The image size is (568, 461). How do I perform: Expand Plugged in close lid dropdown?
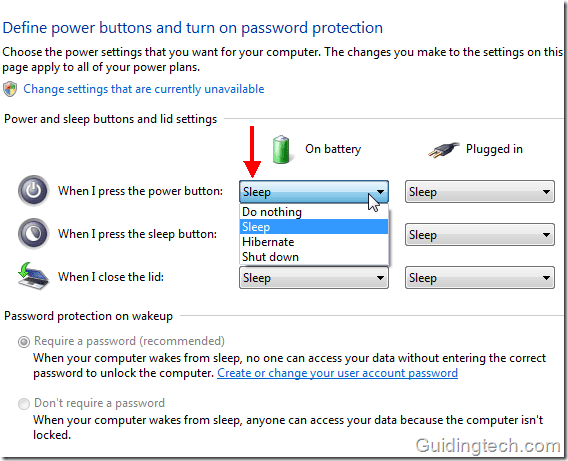click(480, 278)
